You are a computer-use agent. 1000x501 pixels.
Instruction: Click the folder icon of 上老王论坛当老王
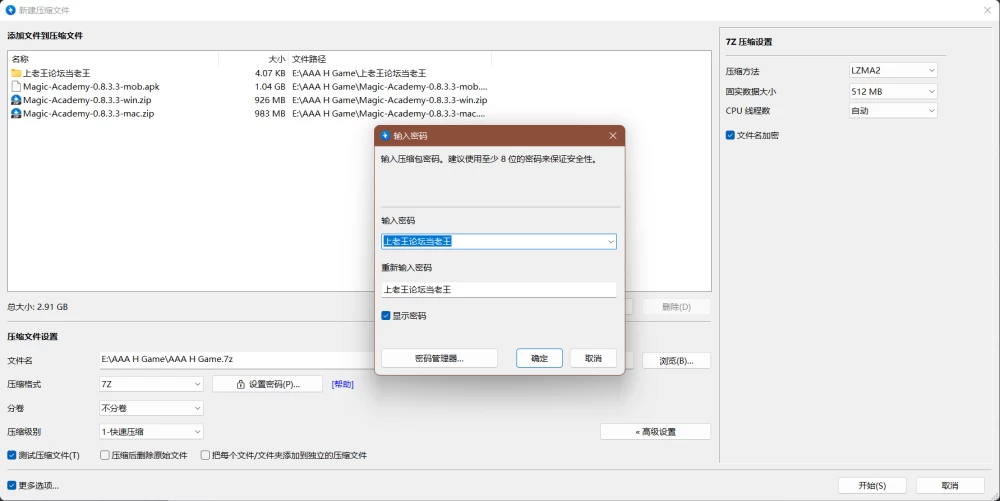coord(16,73)
